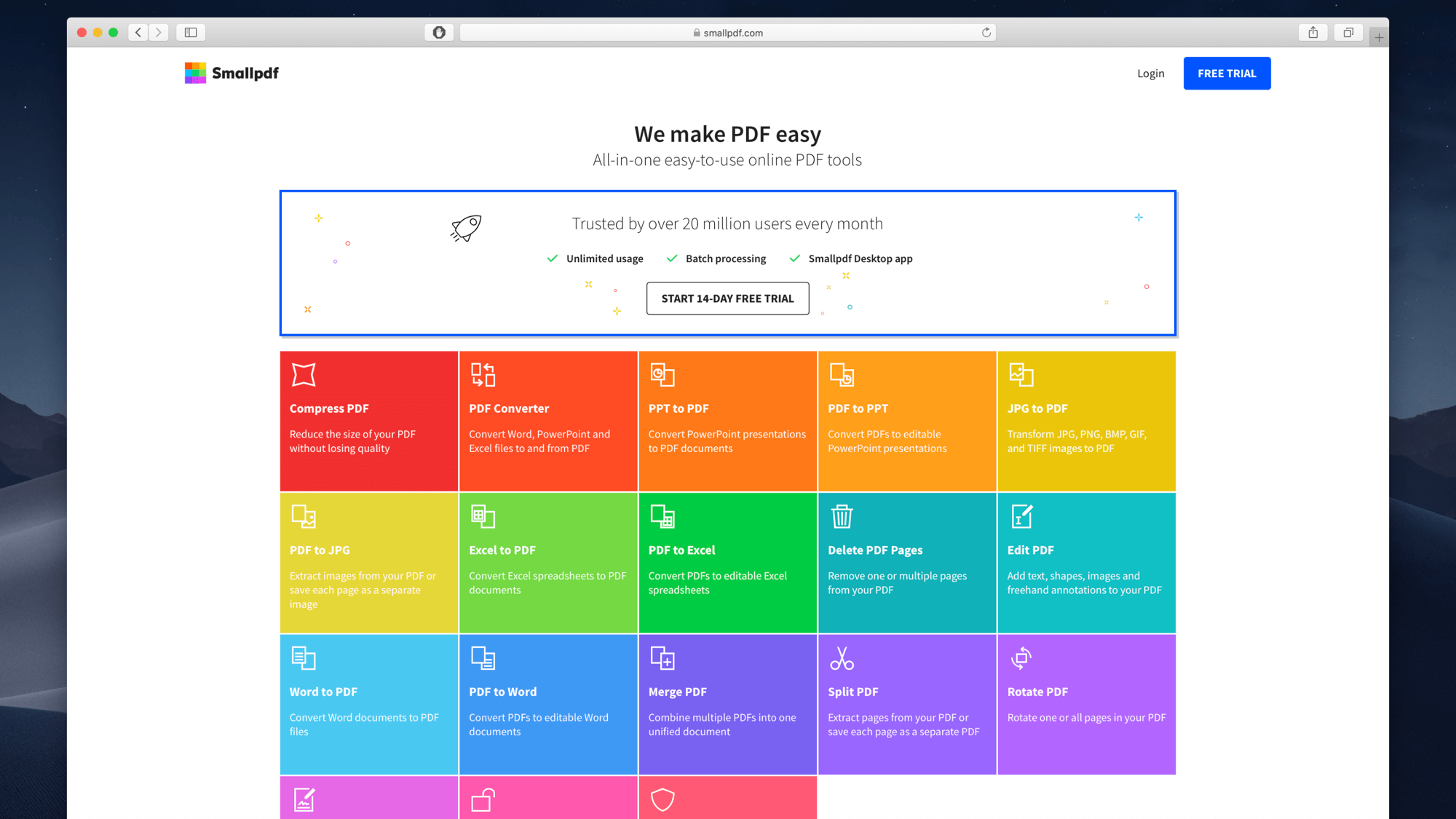Reload the page with refresh icon
1456x819 pixels.
pos(986,33)
